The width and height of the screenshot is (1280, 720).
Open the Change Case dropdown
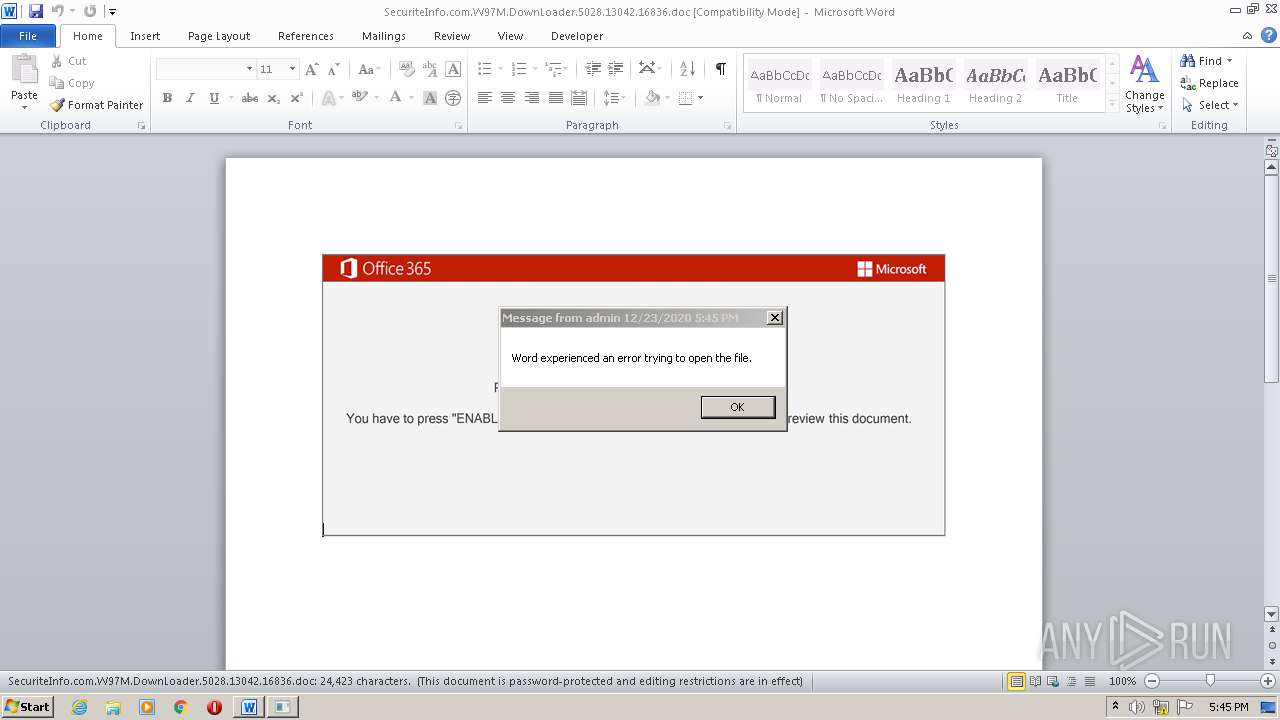point(368,69)
